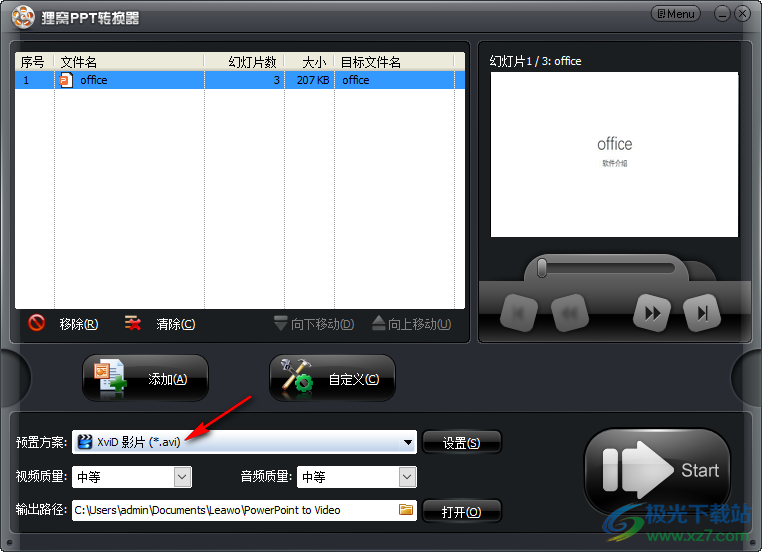The height and width of the screenshot is (552, 762).
Task: Open the video quality (视频质量) dropdown
Action: [x=183, y=477]
